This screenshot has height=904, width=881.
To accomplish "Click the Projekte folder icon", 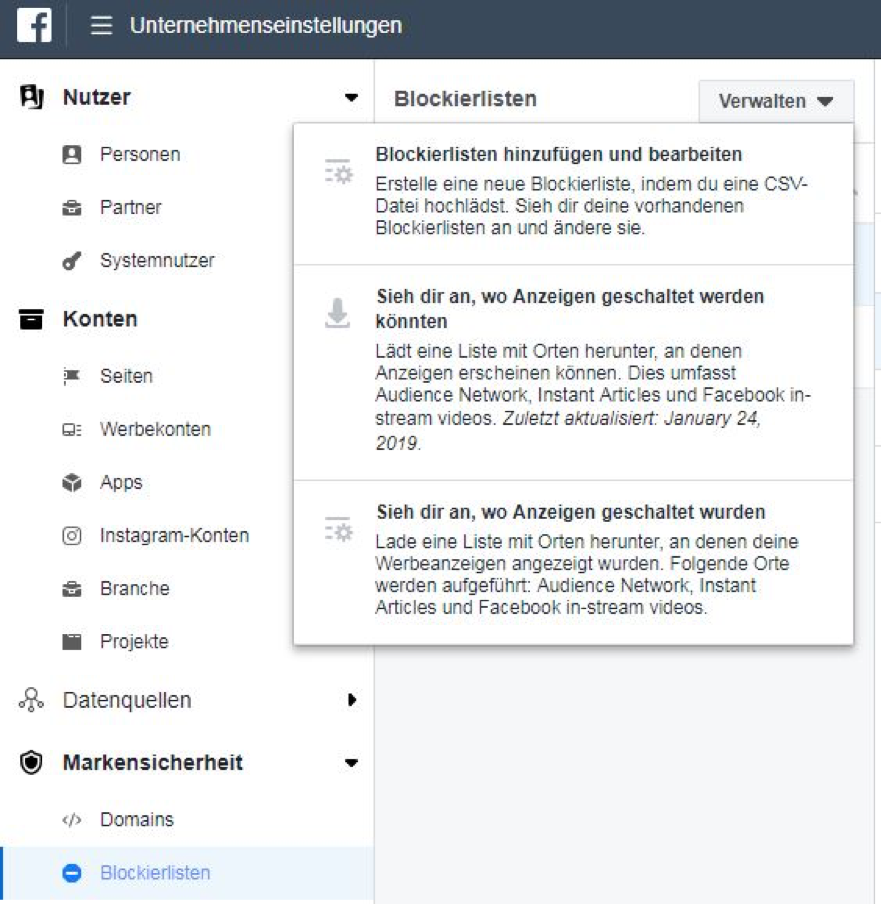I will pos(71,642).
